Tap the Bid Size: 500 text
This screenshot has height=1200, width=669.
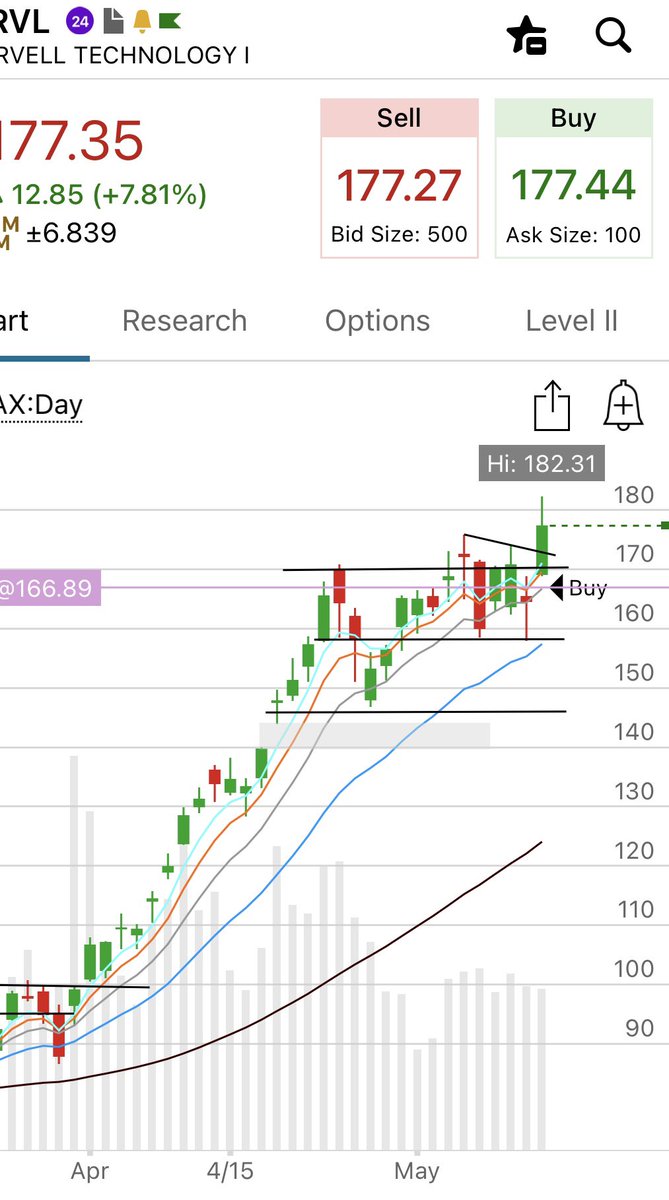(399, 235)
